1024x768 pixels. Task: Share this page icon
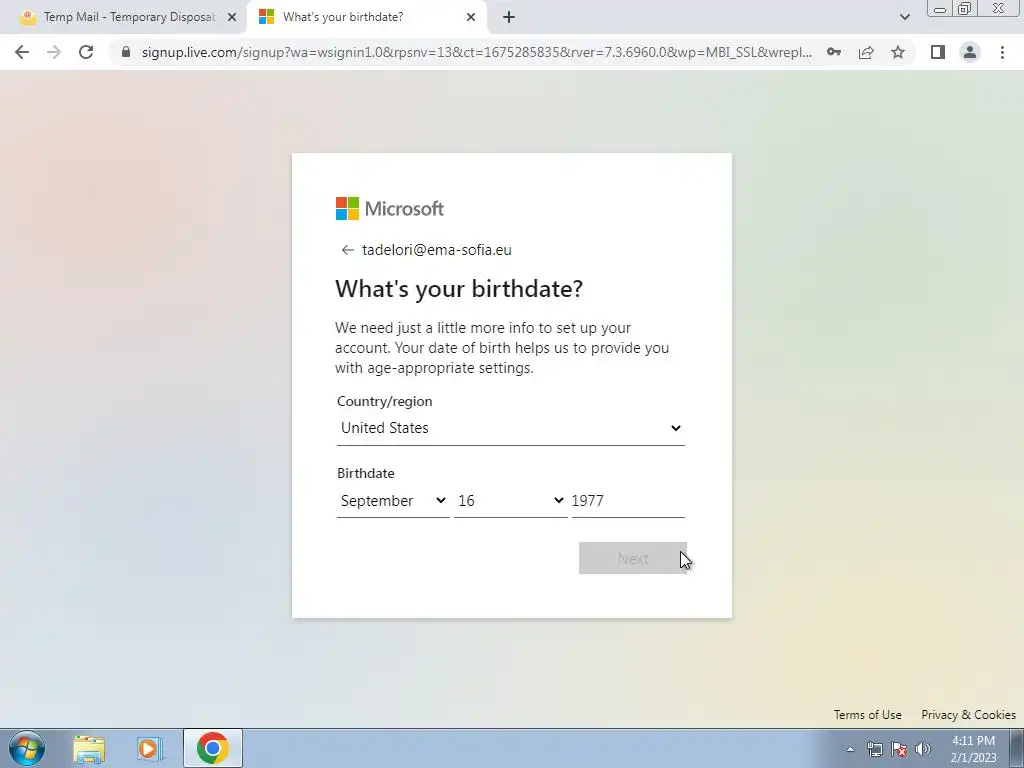point(866,52)
